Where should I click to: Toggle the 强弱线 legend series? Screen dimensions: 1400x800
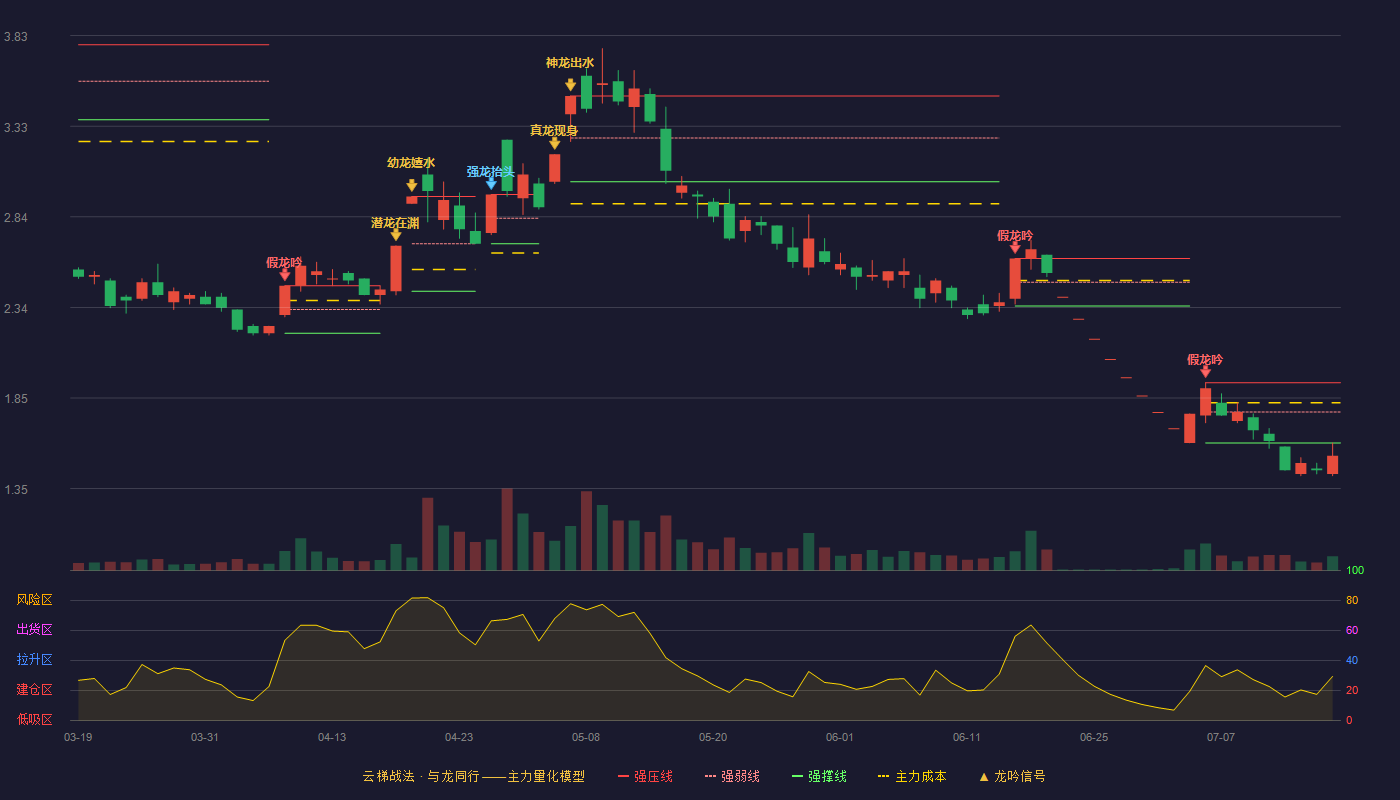732,776
